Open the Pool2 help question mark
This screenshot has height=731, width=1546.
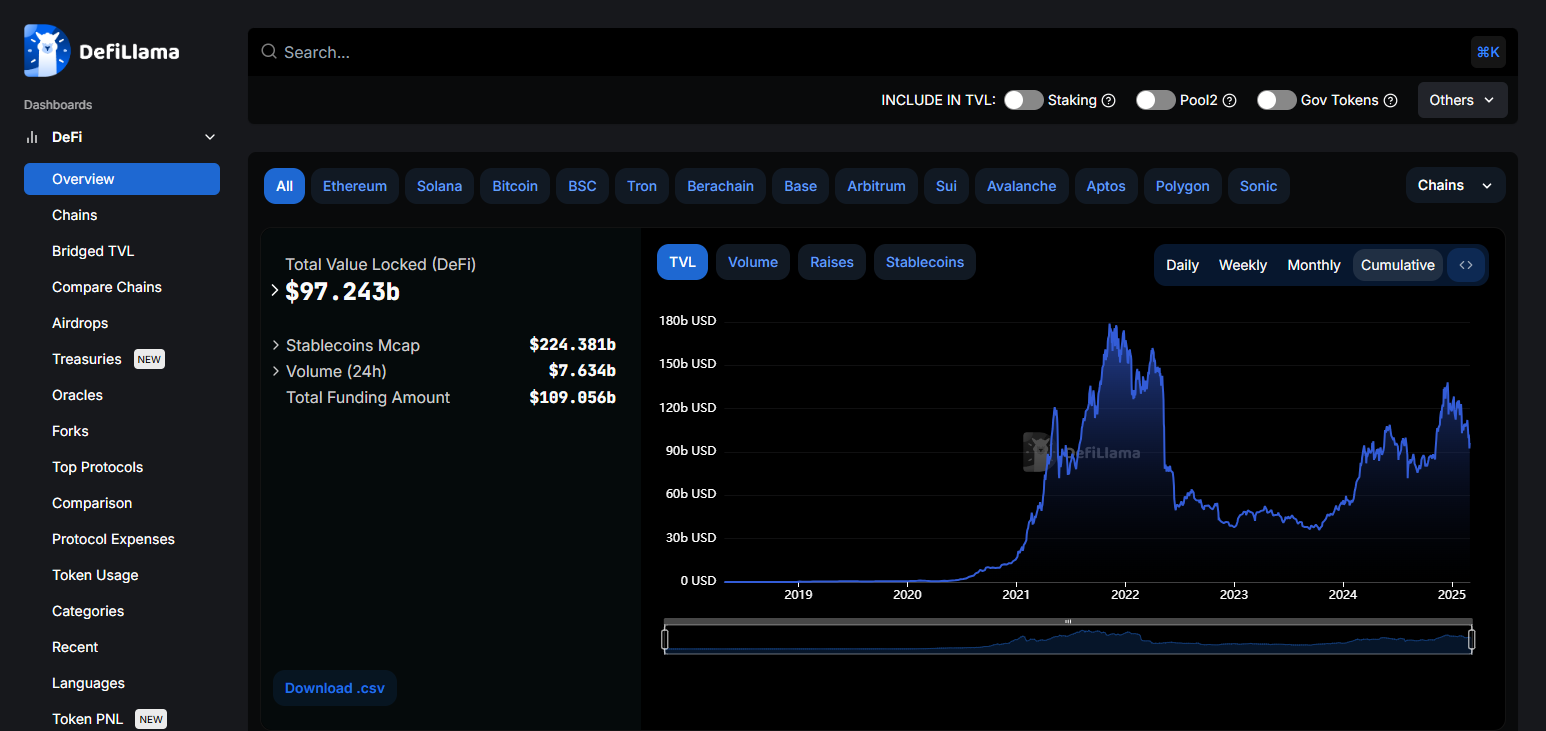click(1229, 100)
